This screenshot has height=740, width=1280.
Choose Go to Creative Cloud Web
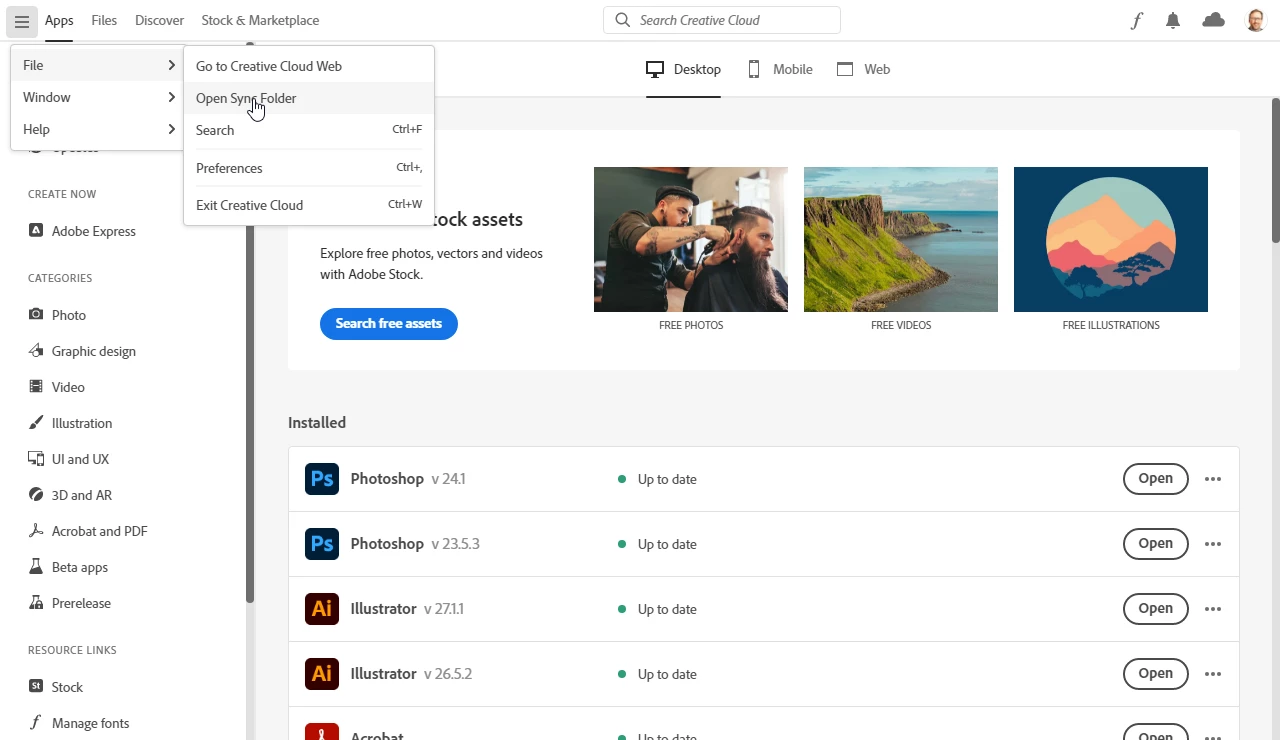309,66
